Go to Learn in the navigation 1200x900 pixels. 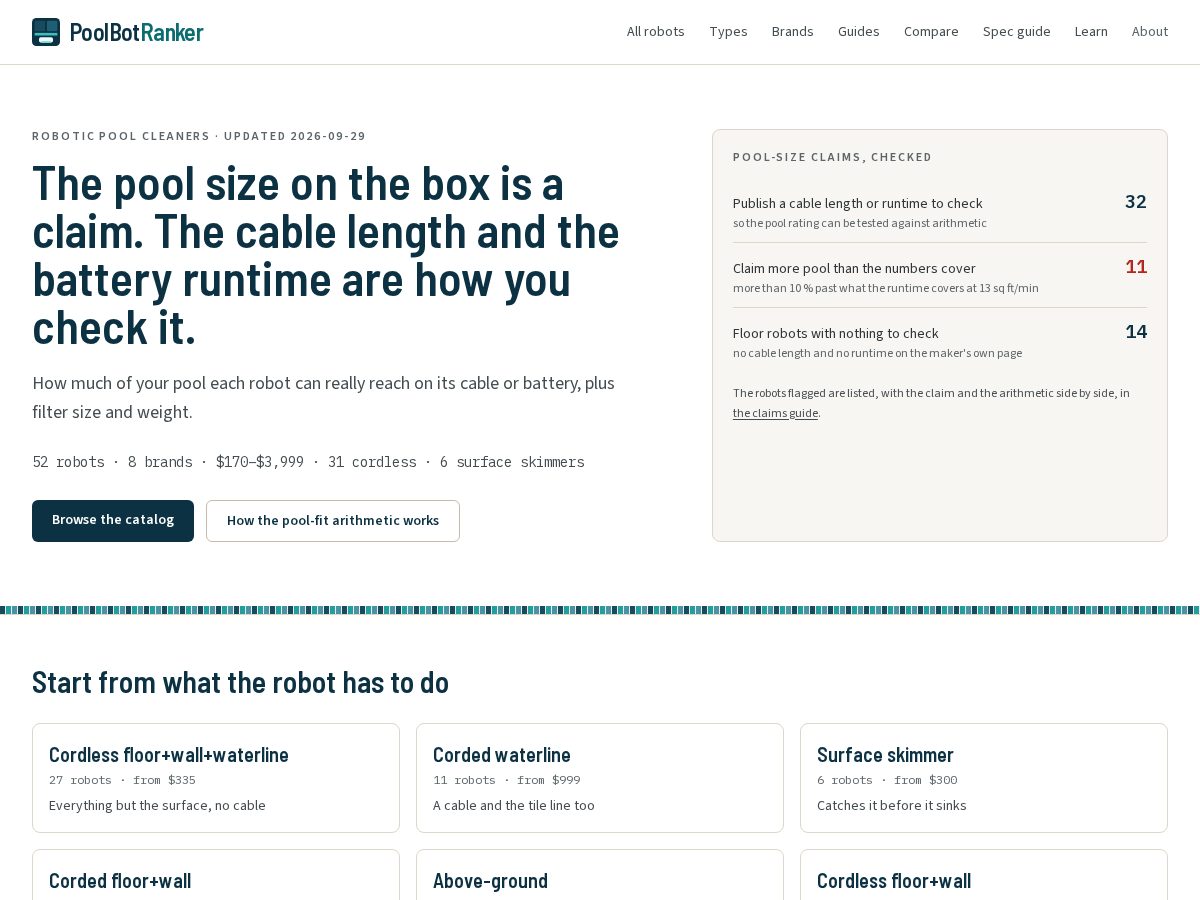(x=1091, y=32)
